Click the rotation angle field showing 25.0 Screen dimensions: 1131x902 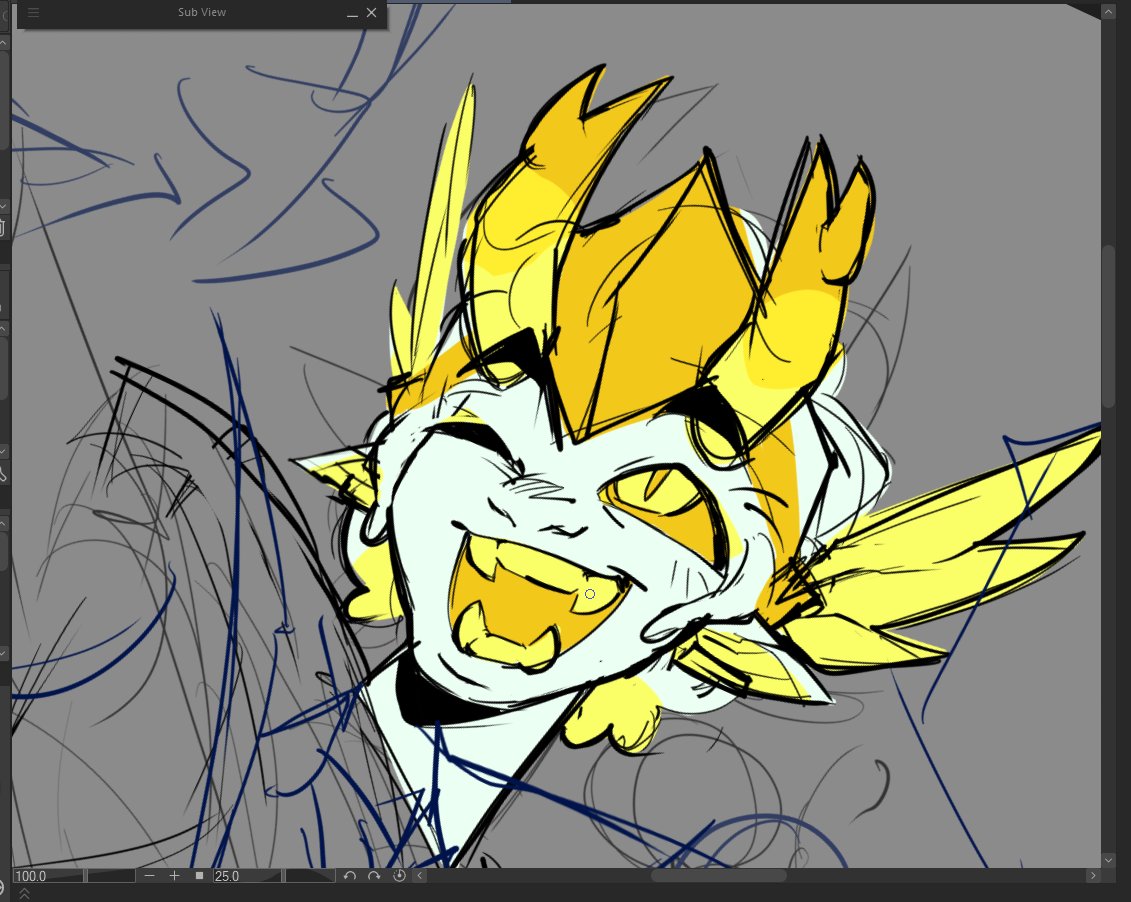click(x=247, y=876)
